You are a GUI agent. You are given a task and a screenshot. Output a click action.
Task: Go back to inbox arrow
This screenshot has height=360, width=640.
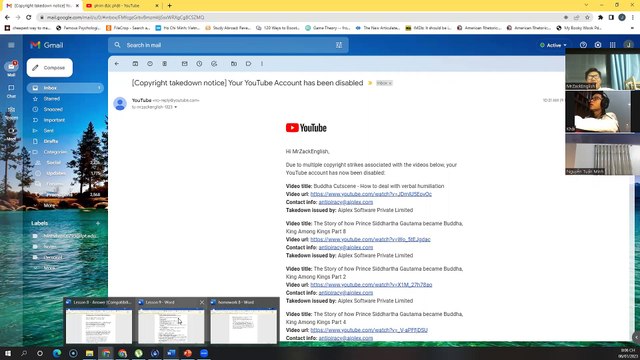[117, 64]
